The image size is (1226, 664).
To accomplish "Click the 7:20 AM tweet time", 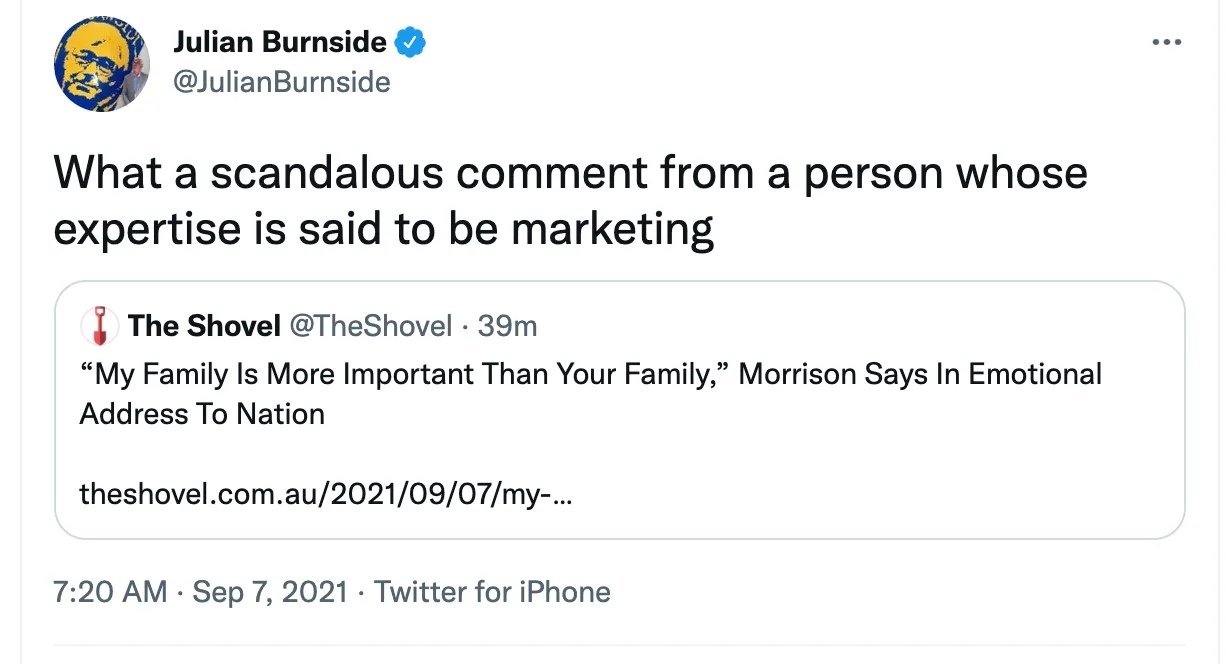I will 109,592.
